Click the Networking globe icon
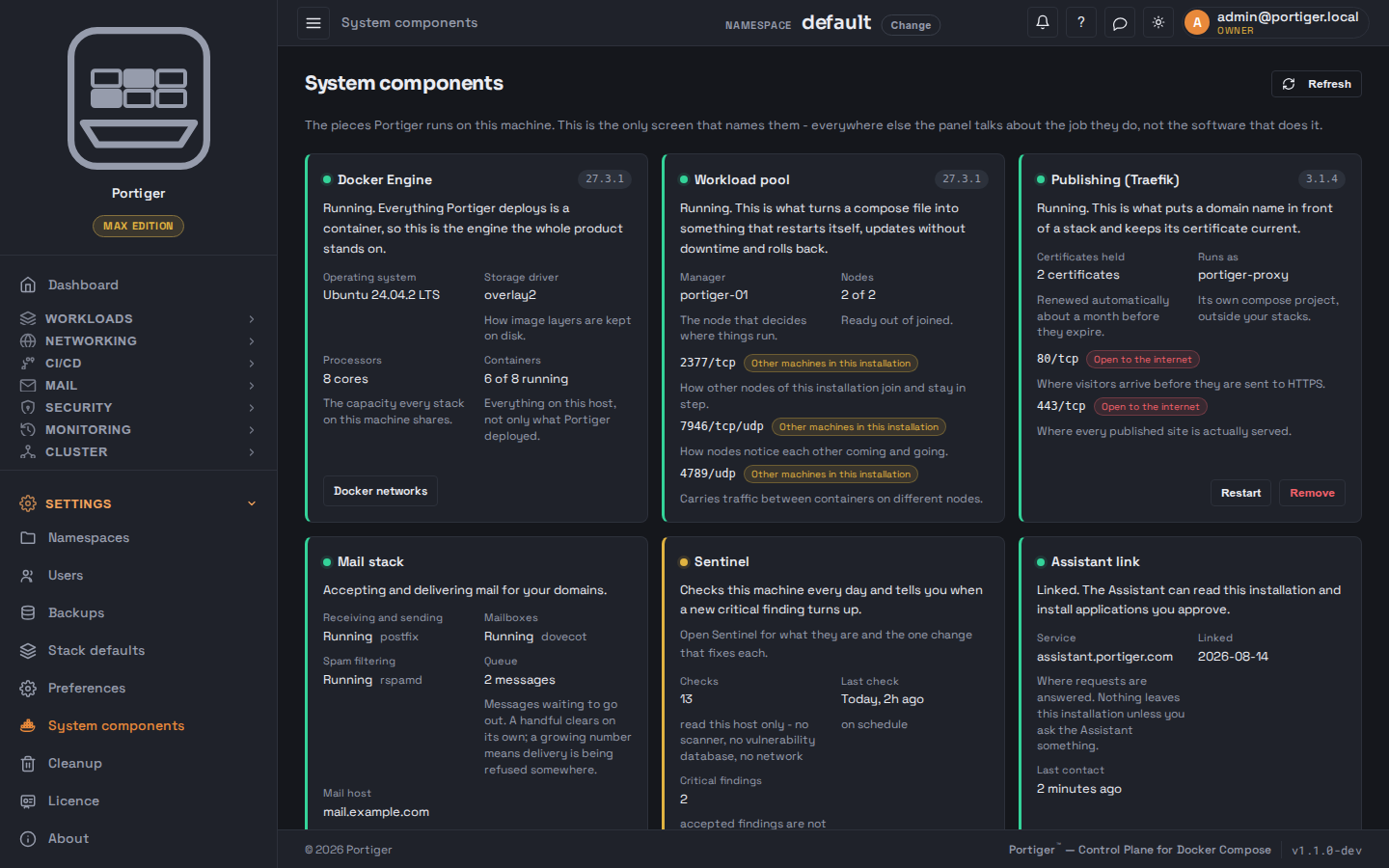This screenshot has height=868, width=1389. click(x=28, y=340)
